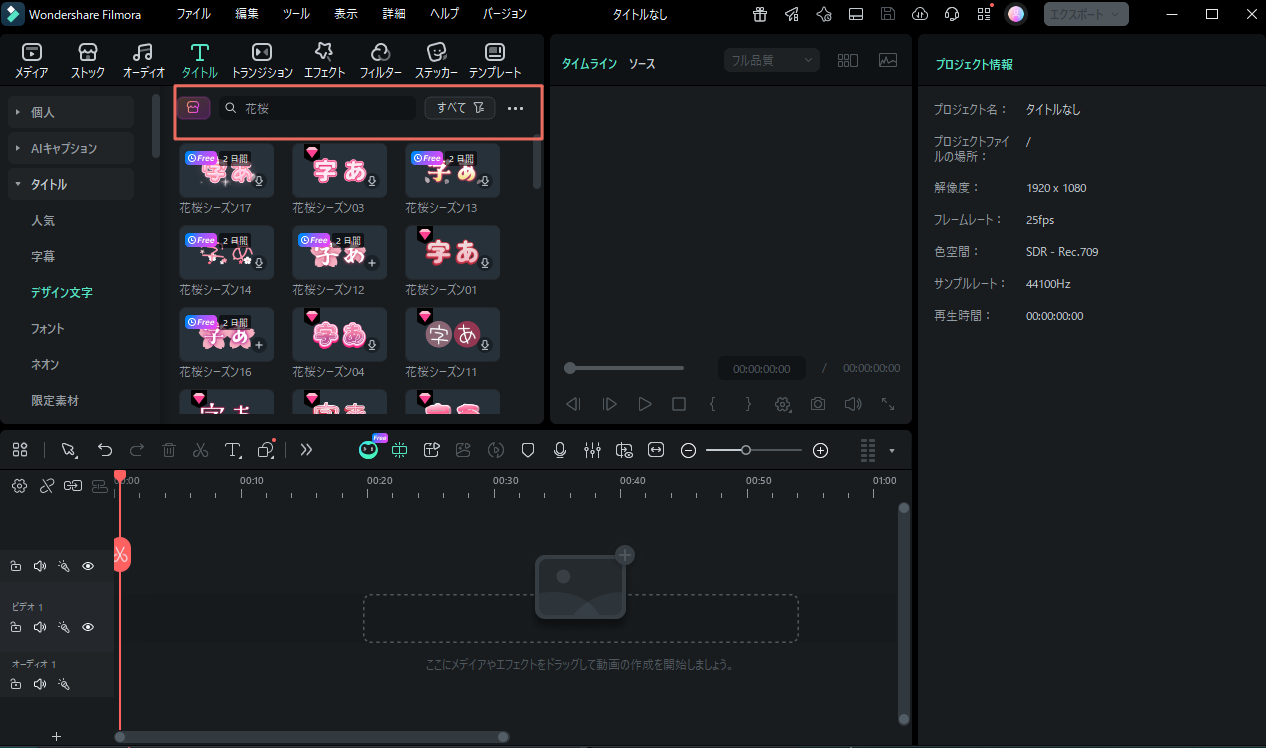Expand the AIキャプション section
1266x748 pixels.
(x=70, y=148)
